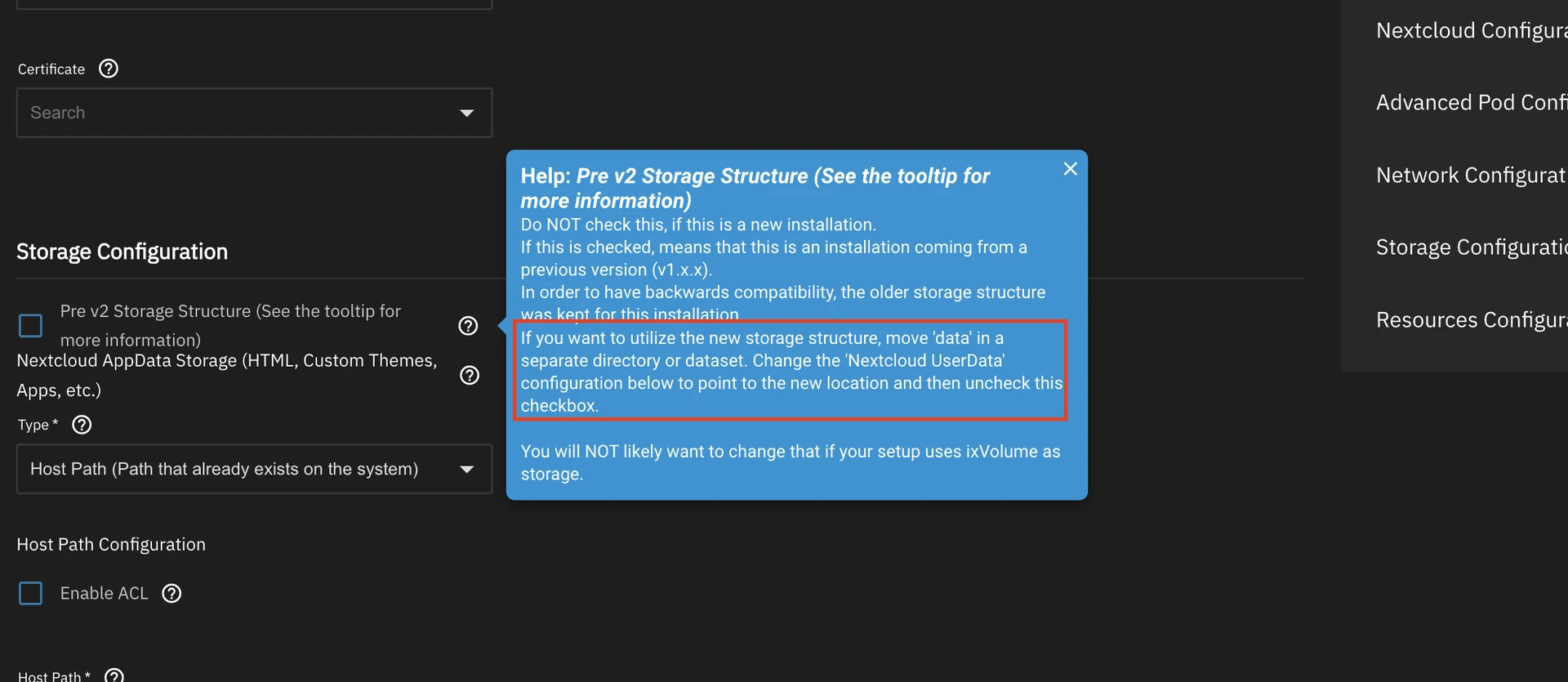The height and width of the screenshot is (682, 1568).
Task: Click the Host Path help icon
Action: click(114, 675)
